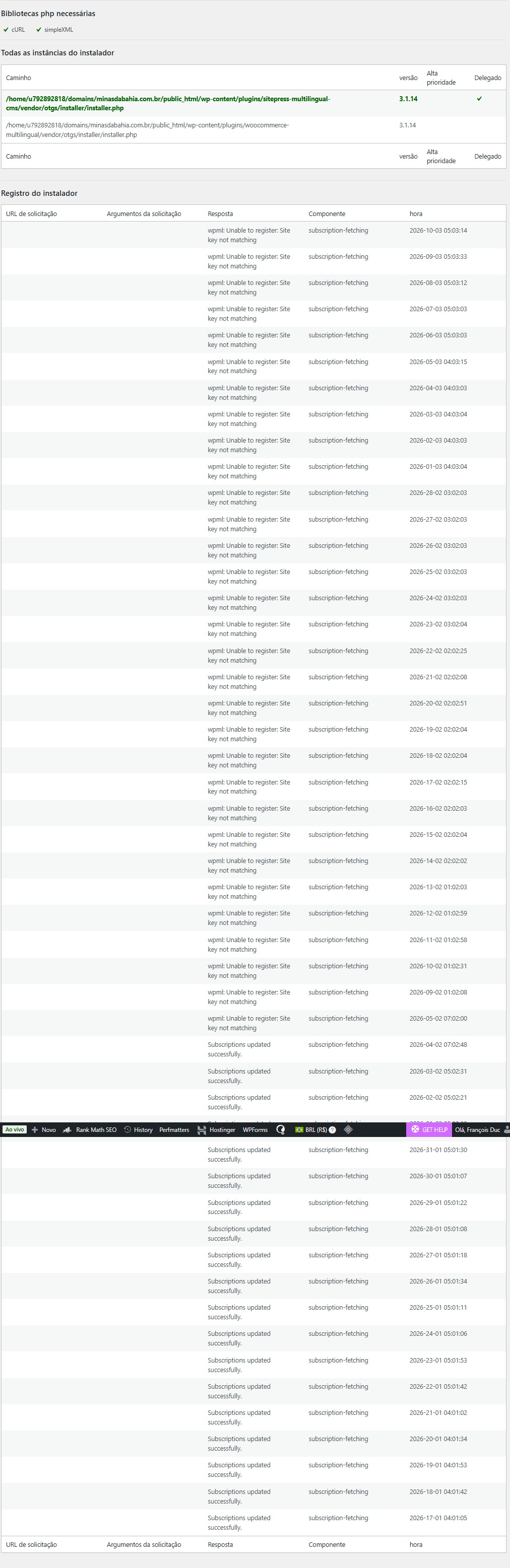Viewport: 510px width, 1568px height.
Task: Click the History clock icon
Action: point(127,1130)
